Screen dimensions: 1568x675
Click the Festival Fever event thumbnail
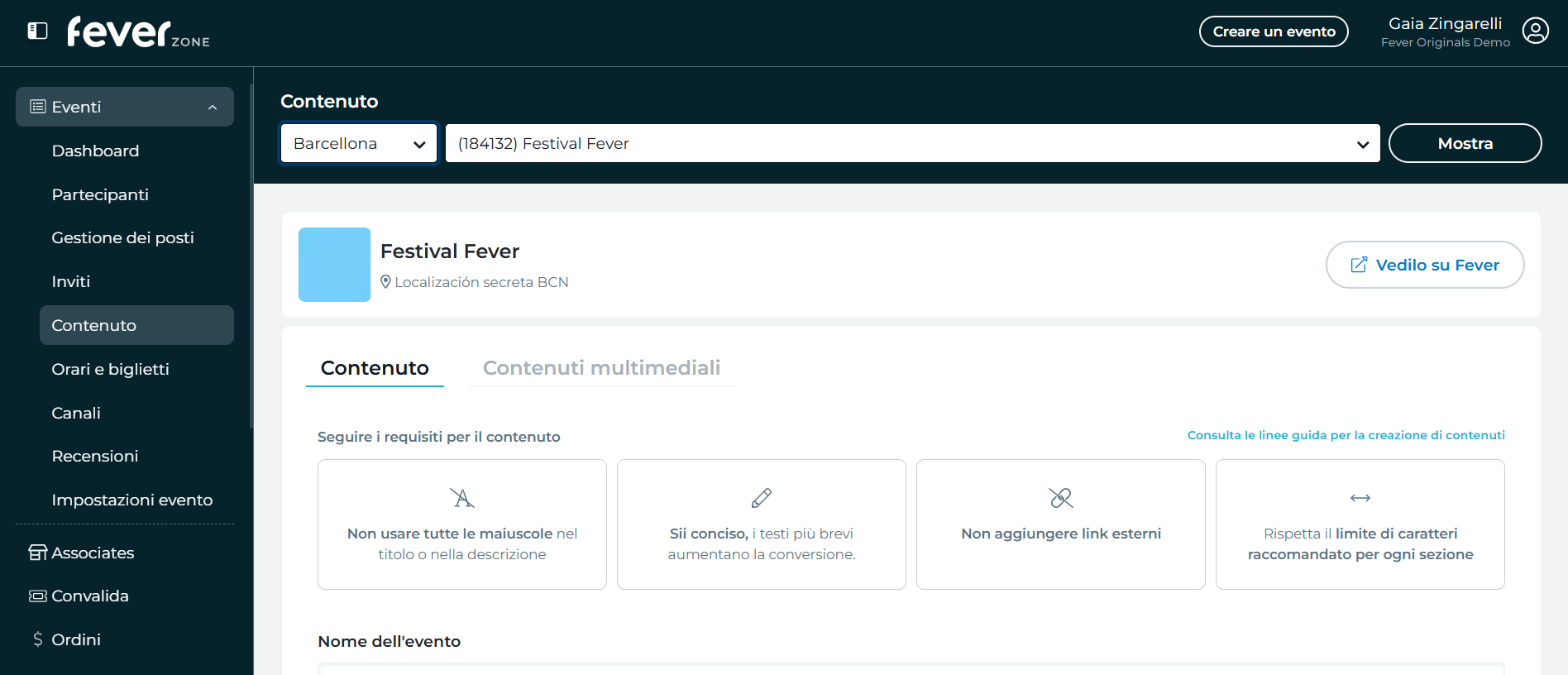334,265
